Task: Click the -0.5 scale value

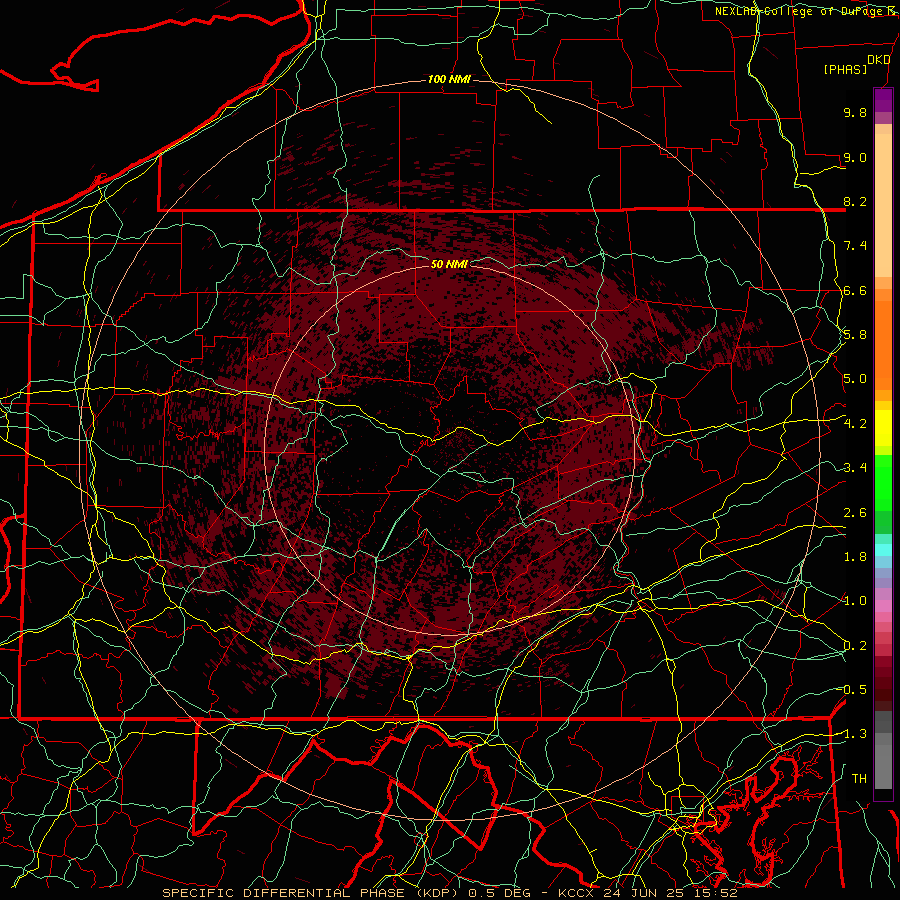Action: [x=853, y=690]
